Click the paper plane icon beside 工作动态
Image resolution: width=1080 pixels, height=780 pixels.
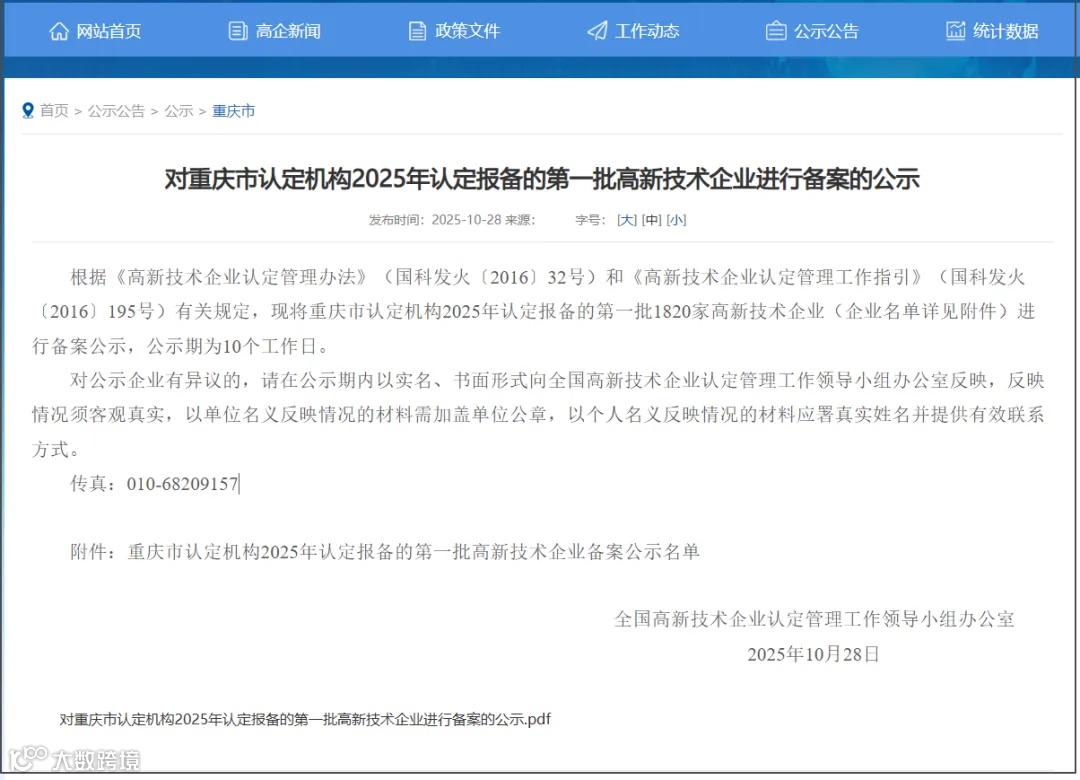[x=597, y=30]
